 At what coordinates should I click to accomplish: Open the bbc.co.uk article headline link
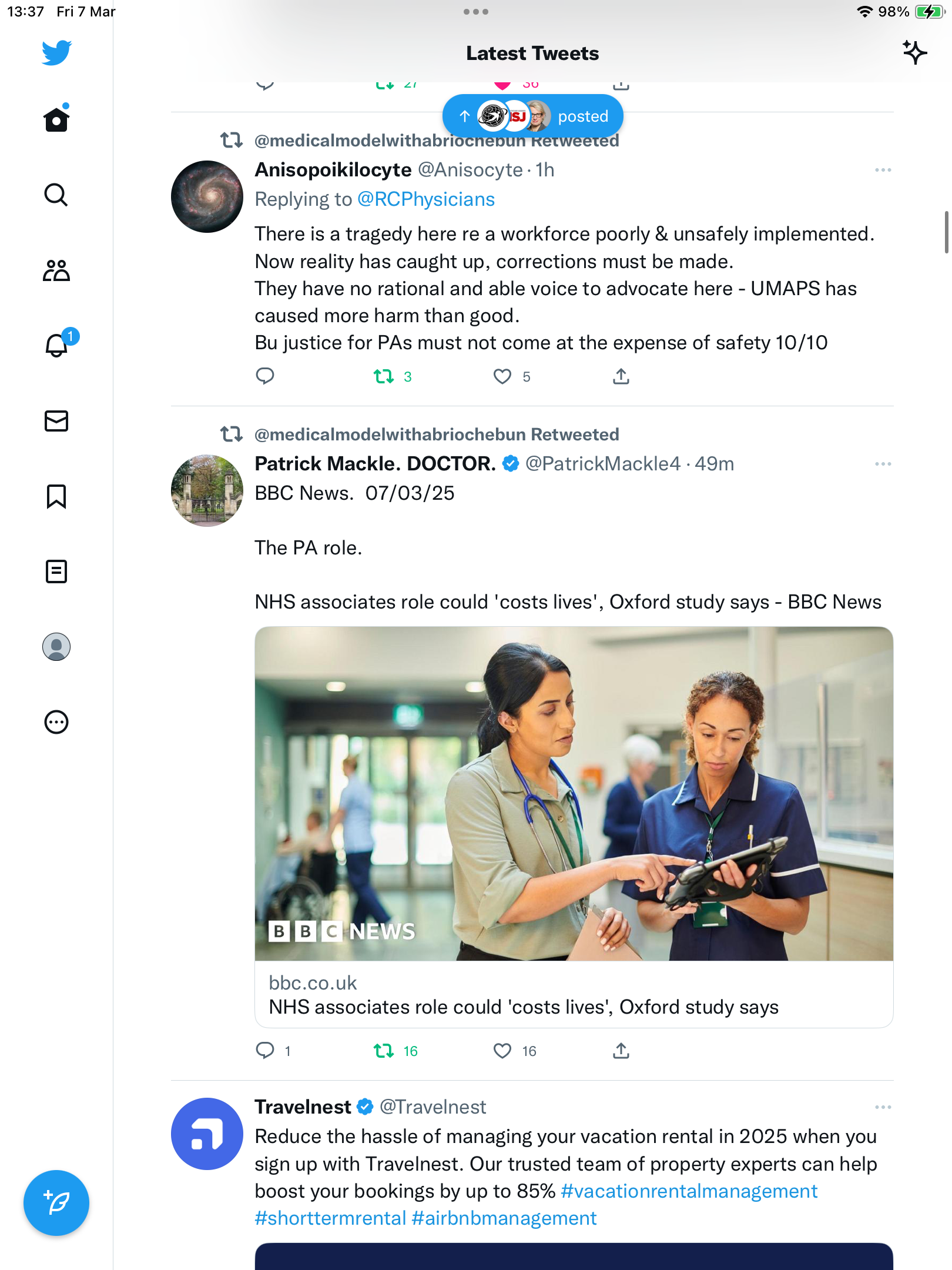pyautogui.click(x=524, y=1007)
